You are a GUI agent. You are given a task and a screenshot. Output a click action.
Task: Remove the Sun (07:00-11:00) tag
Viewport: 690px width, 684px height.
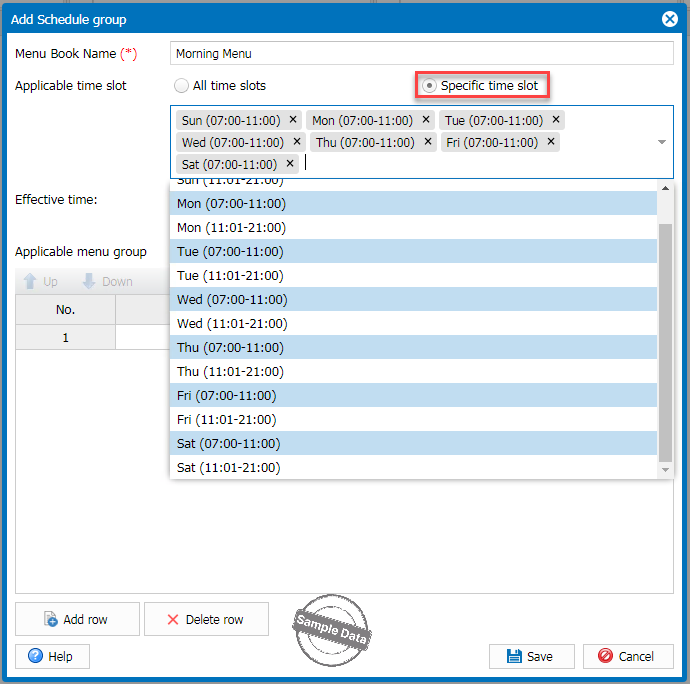click(x=293, y=120)
